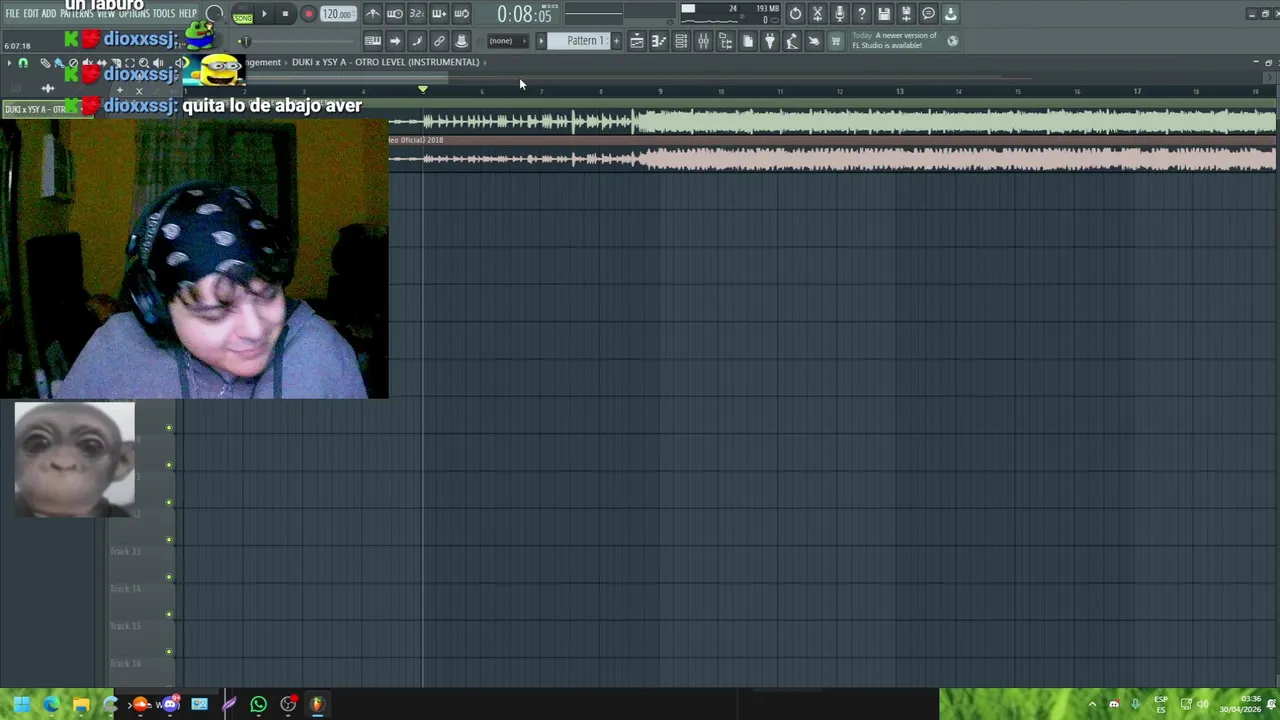Arm the red Record button
Viewport: 1280px width, 720px height.
(x=308, y=14)
